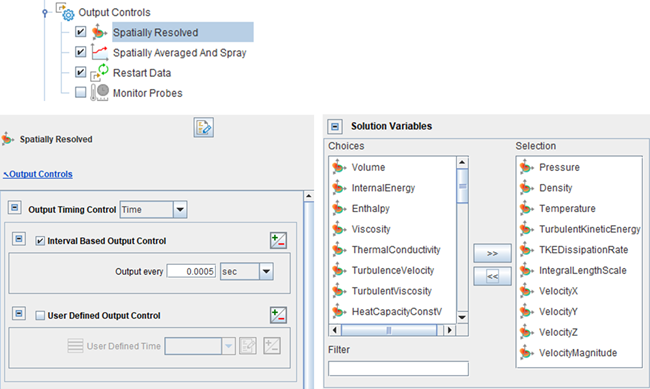Click the Monitor Probes thermometer icon

pos(99,92)
